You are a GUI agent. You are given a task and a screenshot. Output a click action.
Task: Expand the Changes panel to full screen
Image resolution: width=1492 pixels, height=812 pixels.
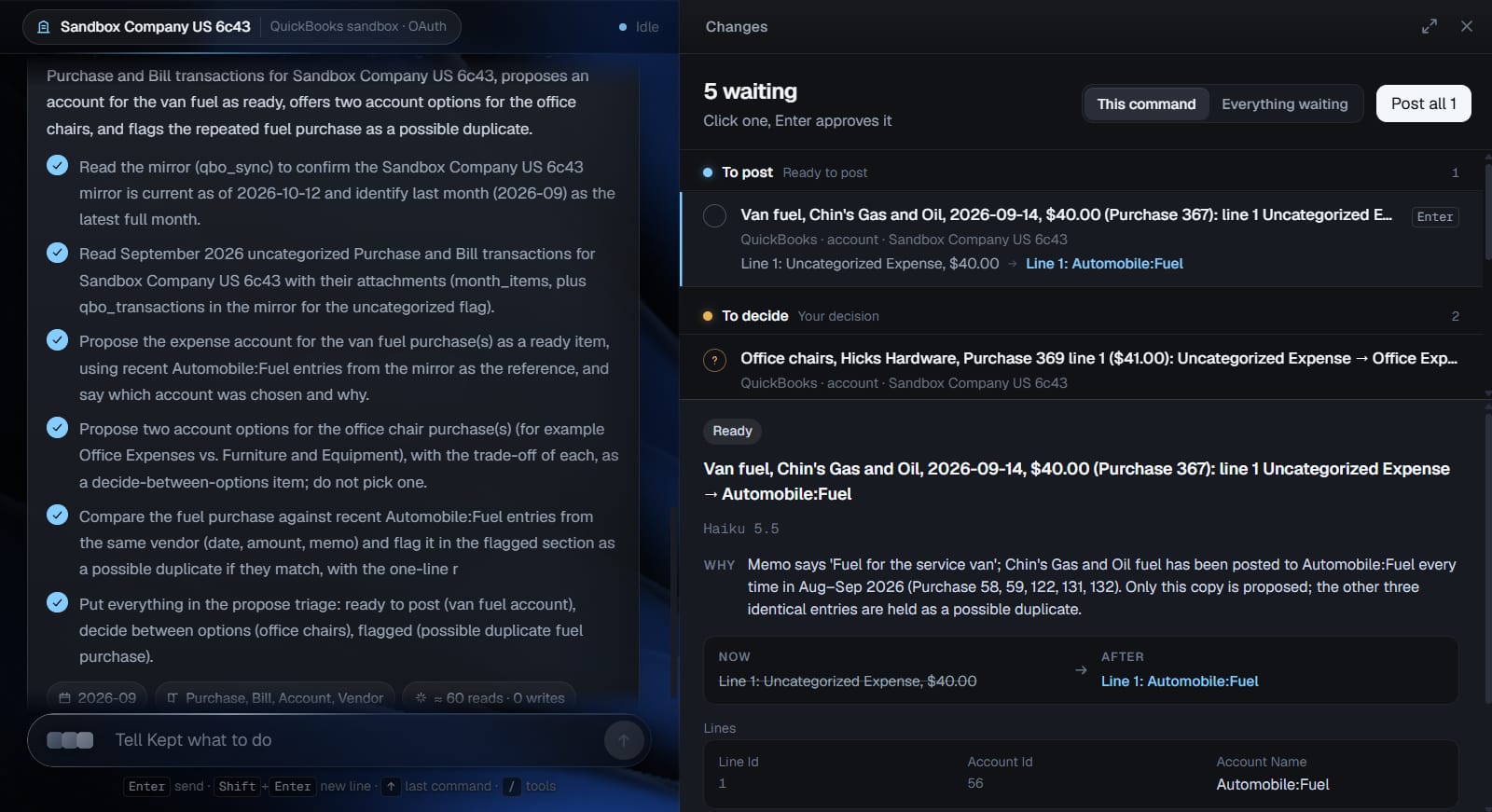click(1429, 26)
